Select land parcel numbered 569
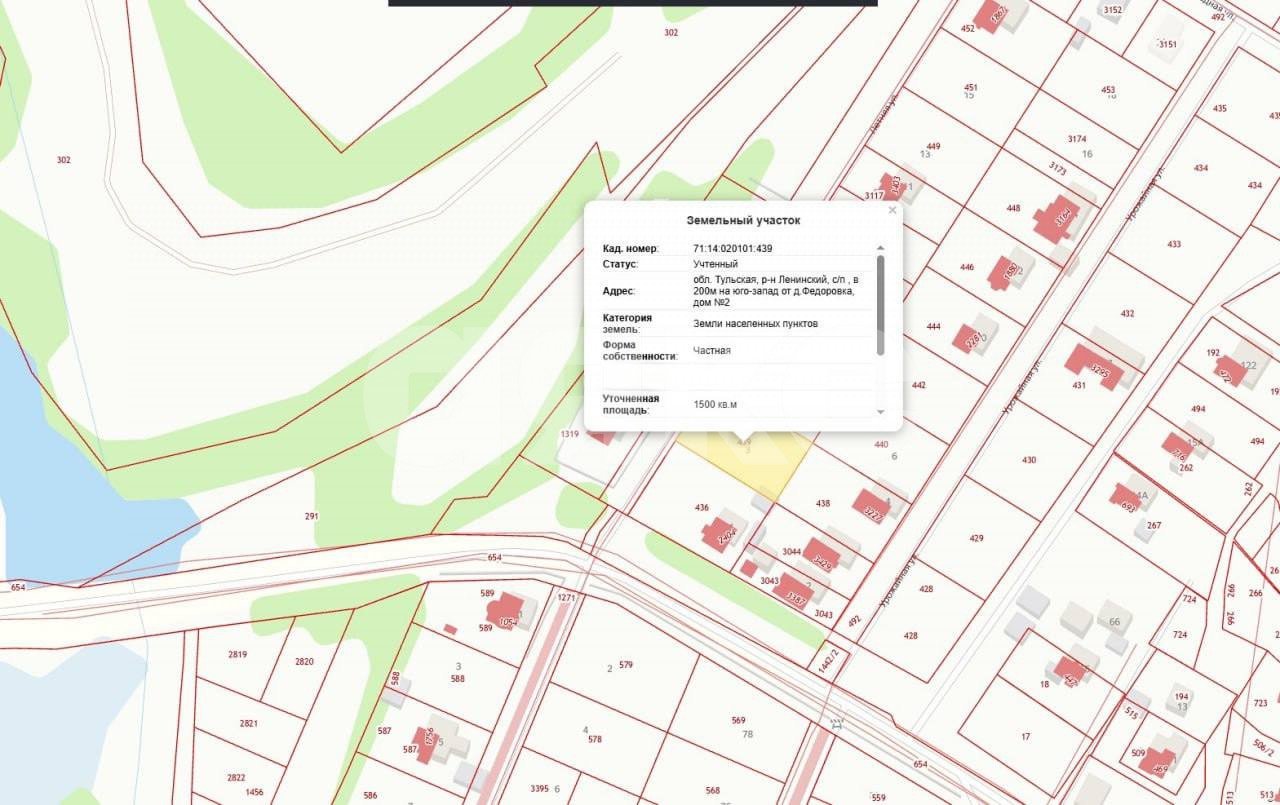Viewport: 1280px width, 805px height. point(739,720)
